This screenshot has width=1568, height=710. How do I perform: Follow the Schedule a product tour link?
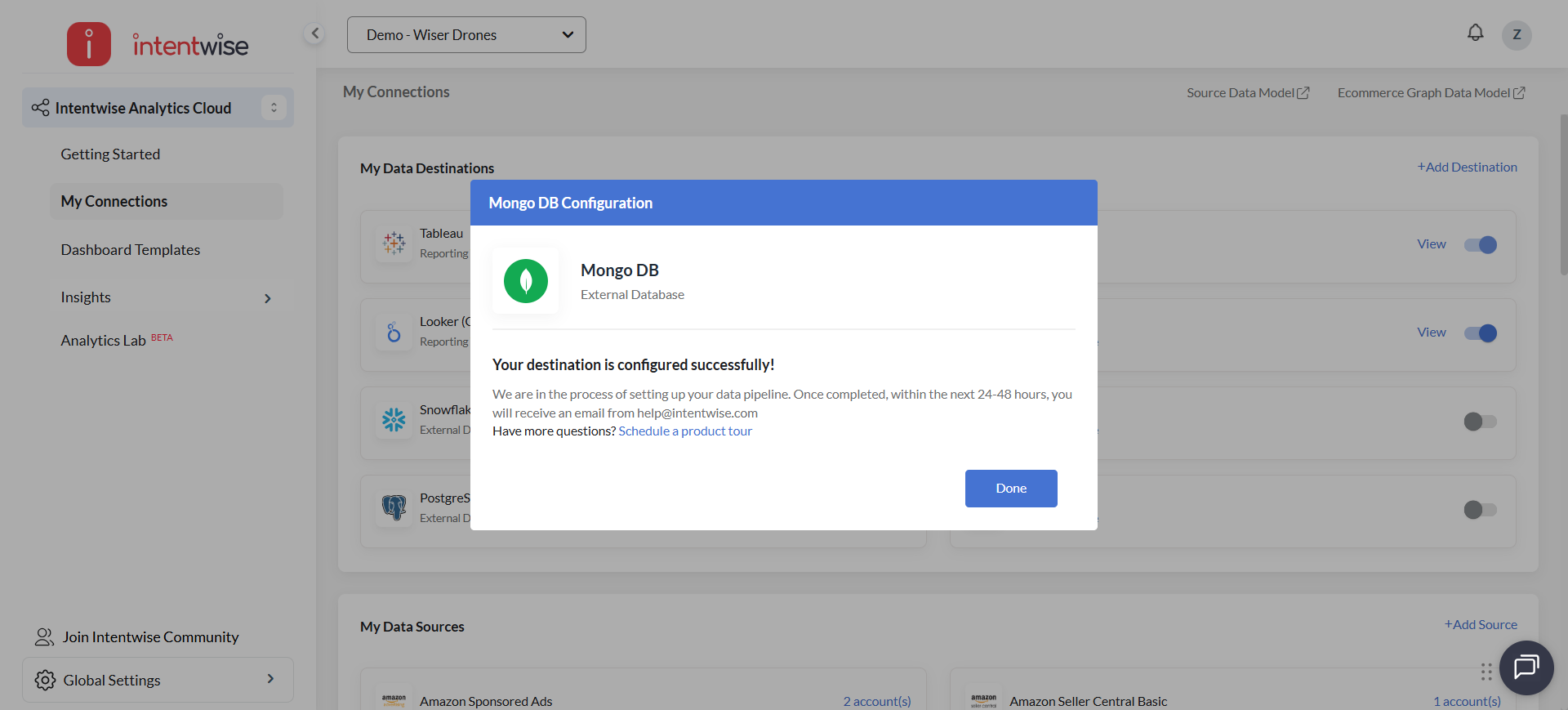coord(684,431)
